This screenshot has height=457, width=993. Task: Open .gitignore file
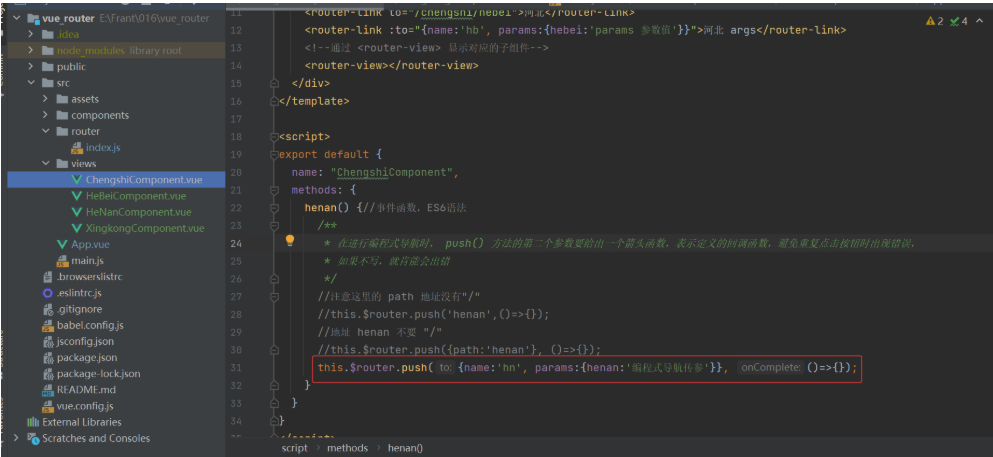tap(79, 309)
